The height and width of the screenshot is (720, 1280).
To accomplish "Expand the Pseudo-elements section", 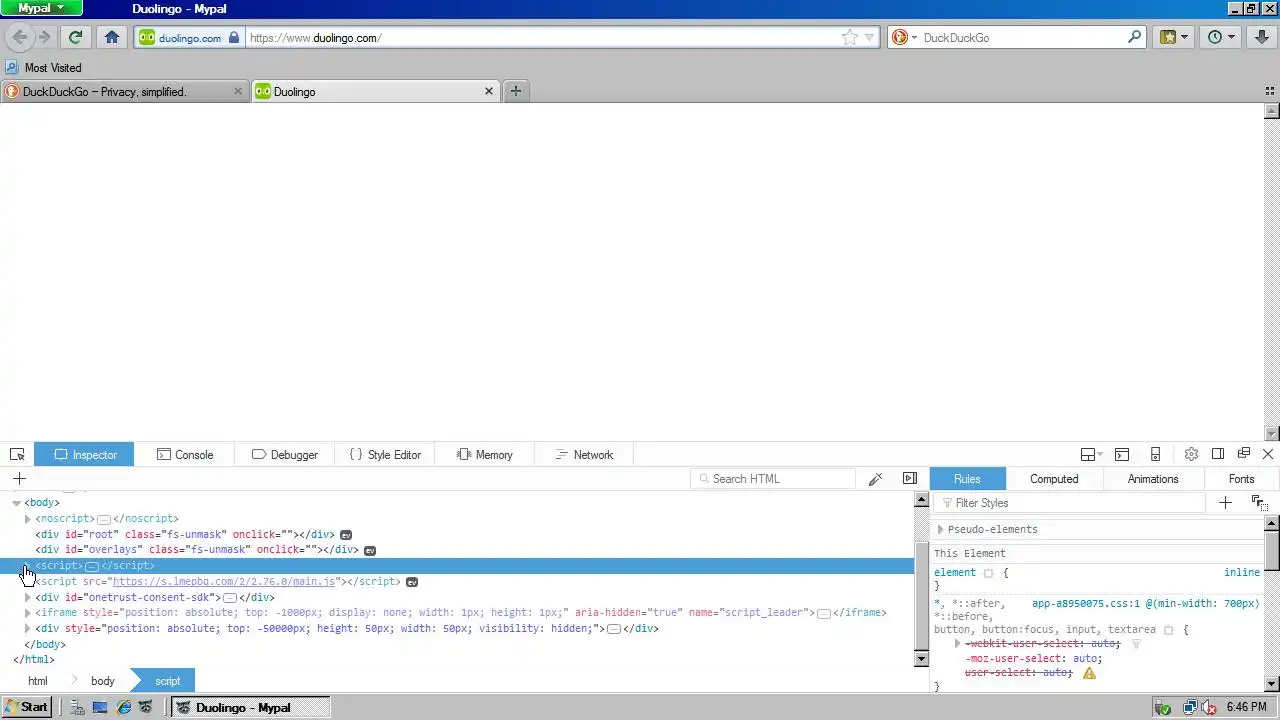I will 940,530.
